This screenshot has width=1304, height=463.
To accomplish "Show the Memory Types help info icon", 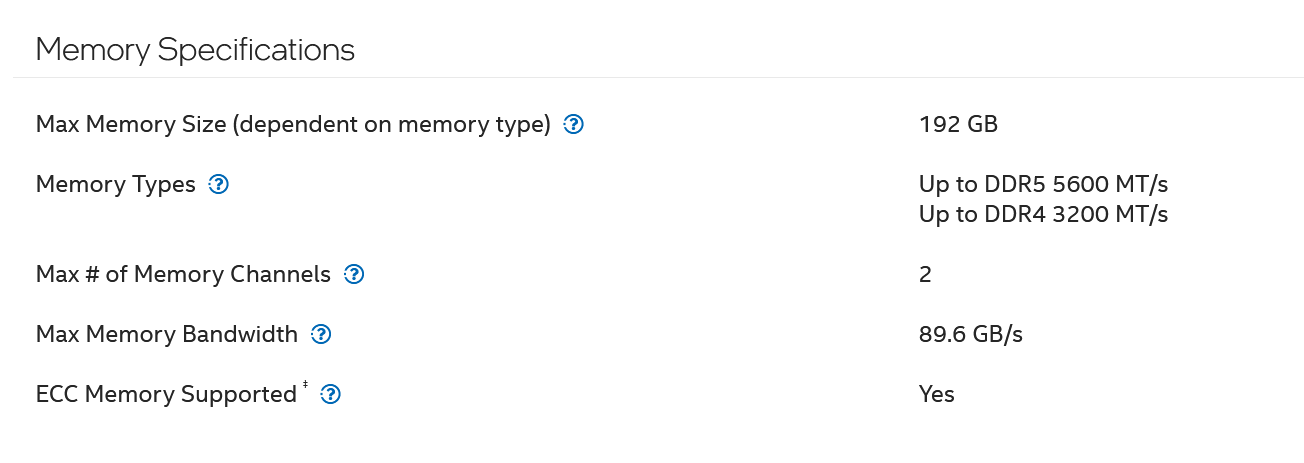I will 218,185.
